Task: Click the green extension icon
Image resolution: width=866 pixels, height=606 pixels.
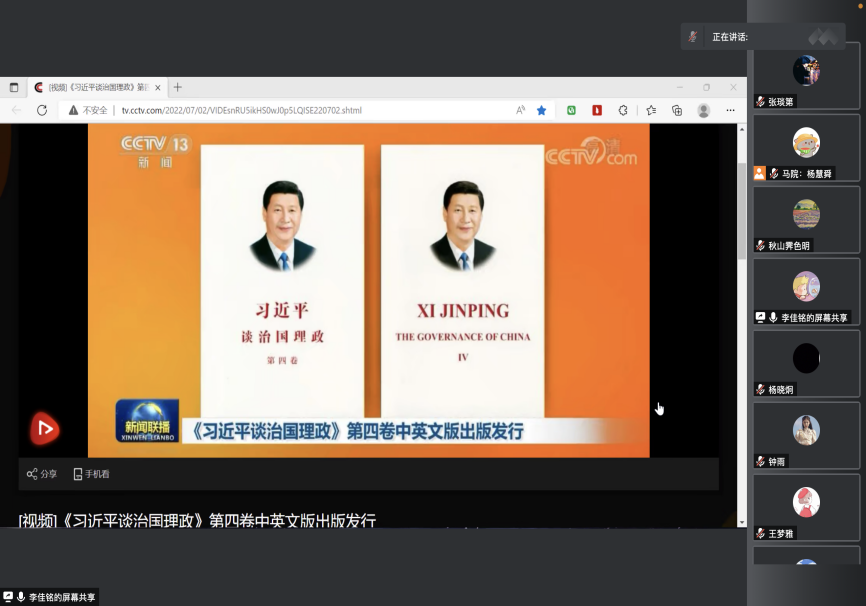Action: pos(571,110)
